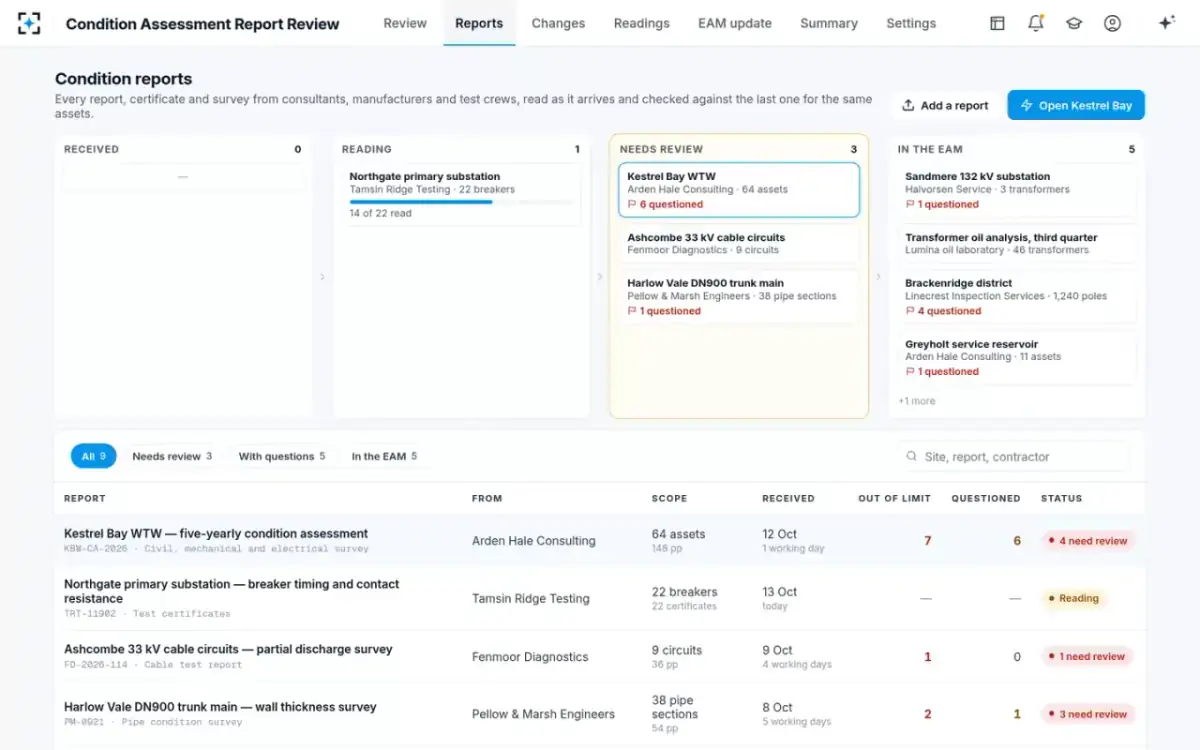Open the Brackenridge district card
This screenshot has width=1200, height=750.
tap(1017, 296)
